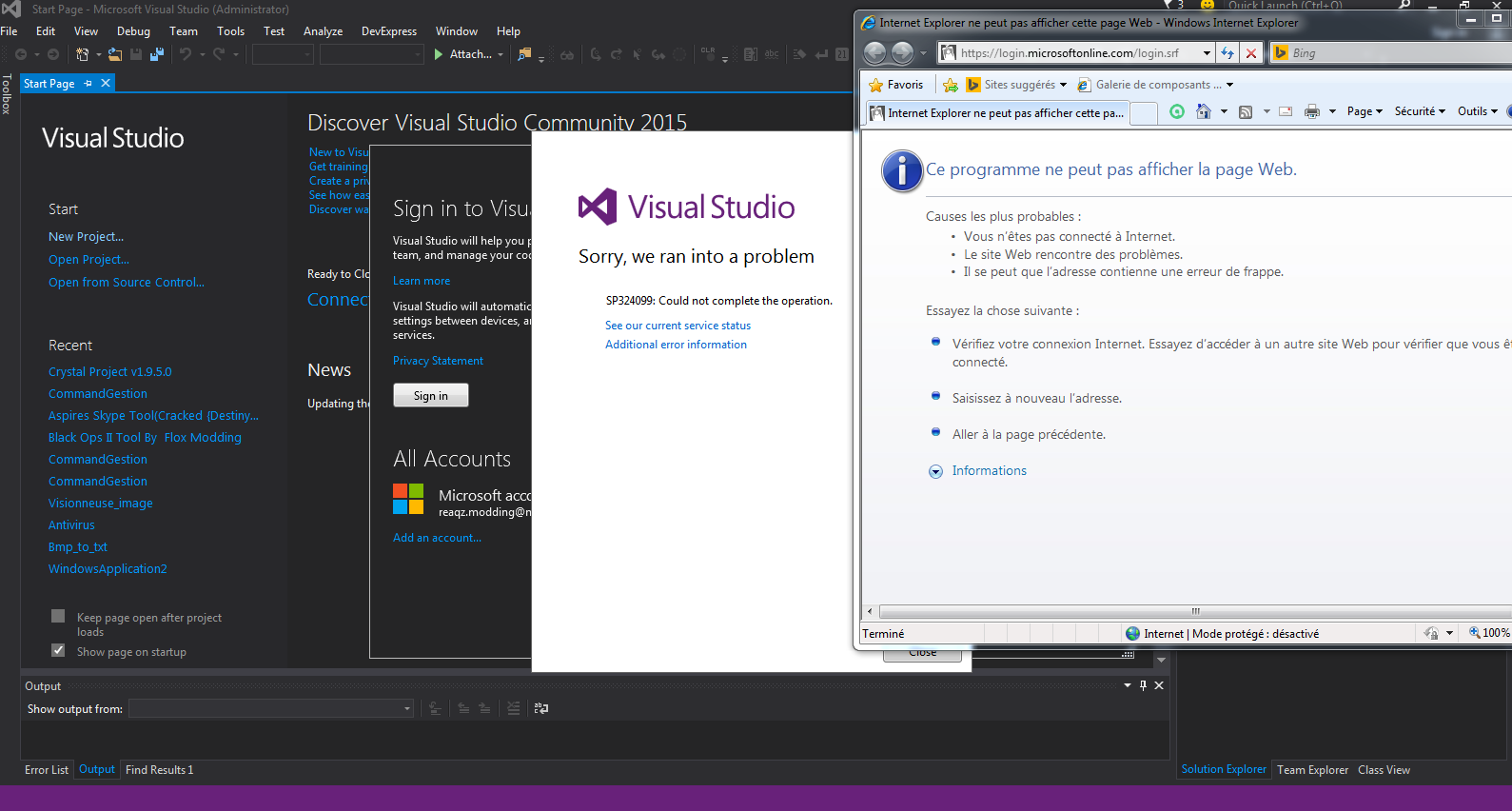Image resolution: width=1512 pixels, height=811 pixels.
Task: Click the Save All toolbar icon
Action: (x=156, y=54)
